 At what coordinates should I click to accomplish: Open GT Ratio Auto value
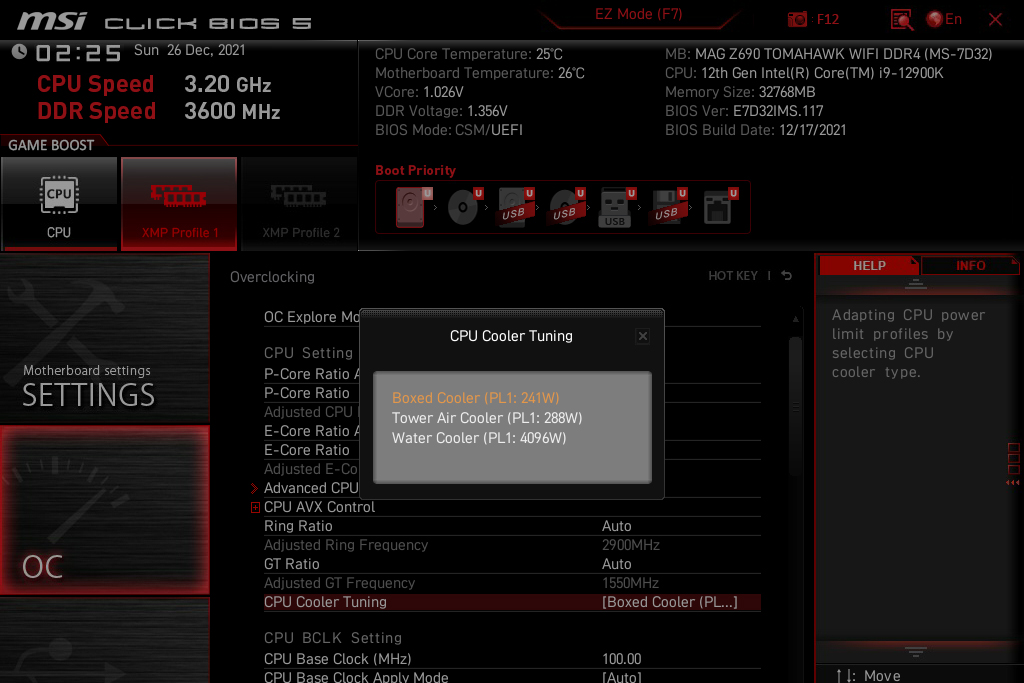pos(616,564)
